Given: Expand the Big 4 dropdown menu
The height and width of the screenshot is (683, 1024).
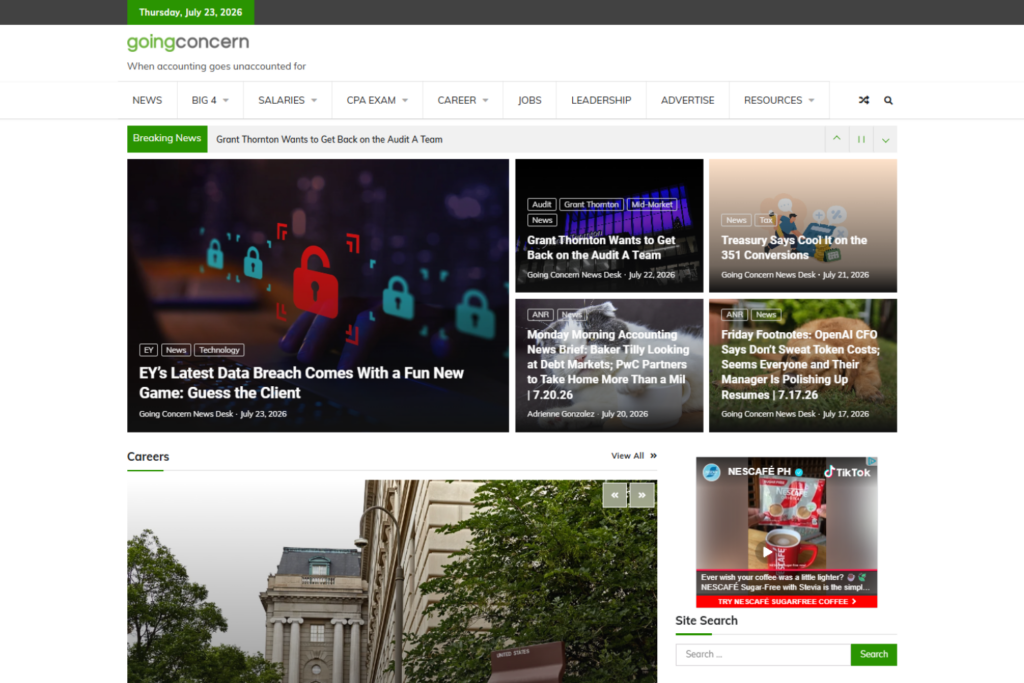Looking at the screenshot, I should [210, 100].
